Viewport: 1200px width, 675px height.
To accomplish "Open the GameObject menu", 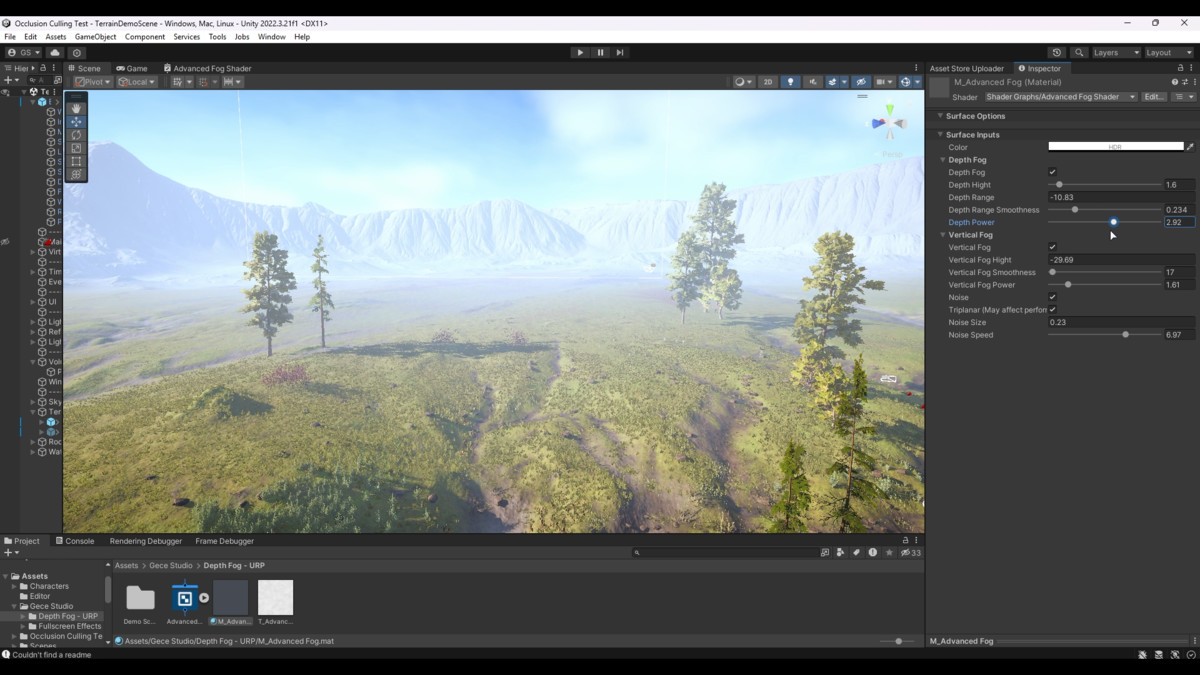I will 95,37.
